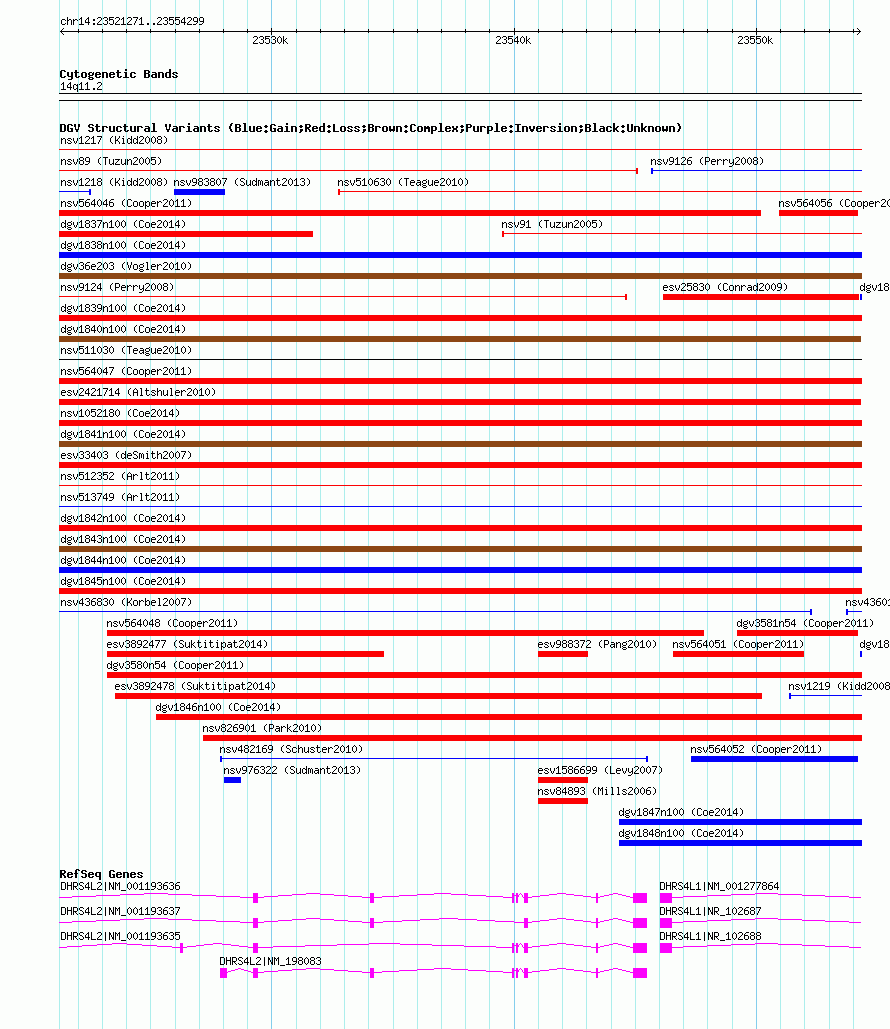Click nsv513749 (Arlt2011) label
This screenshot has height=1029, width=890.
pyautogui.click(x=119, y=497)
